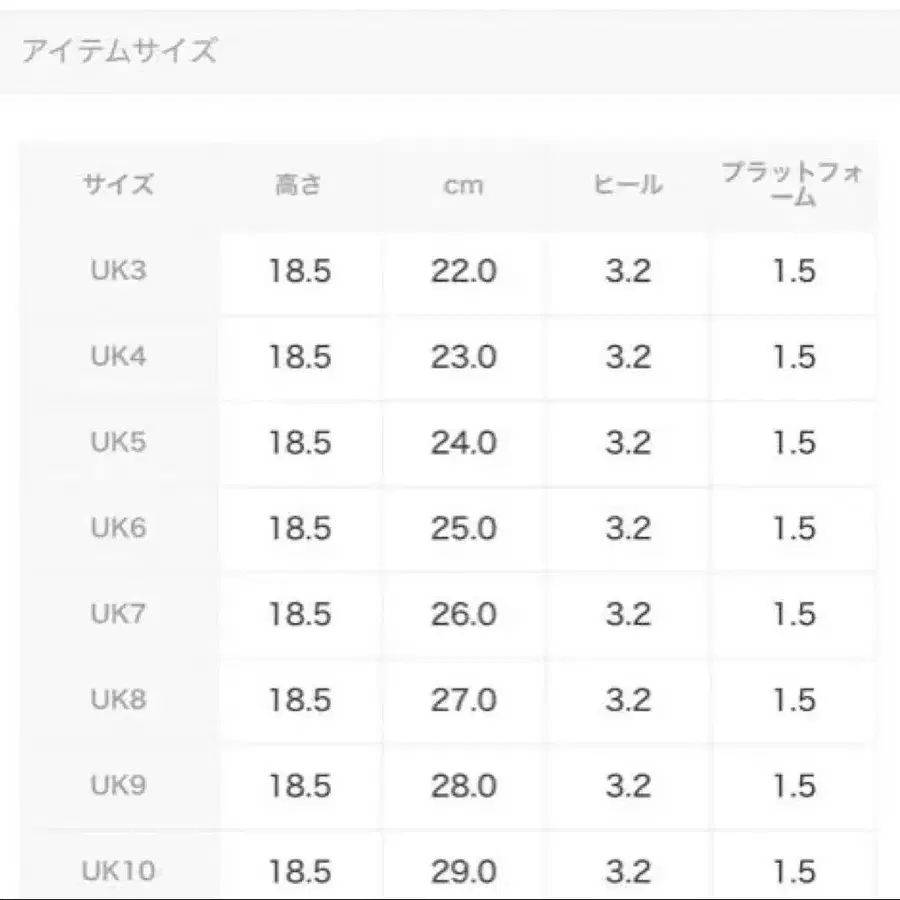Select the プラットフォーム column header

pos(793,185)
